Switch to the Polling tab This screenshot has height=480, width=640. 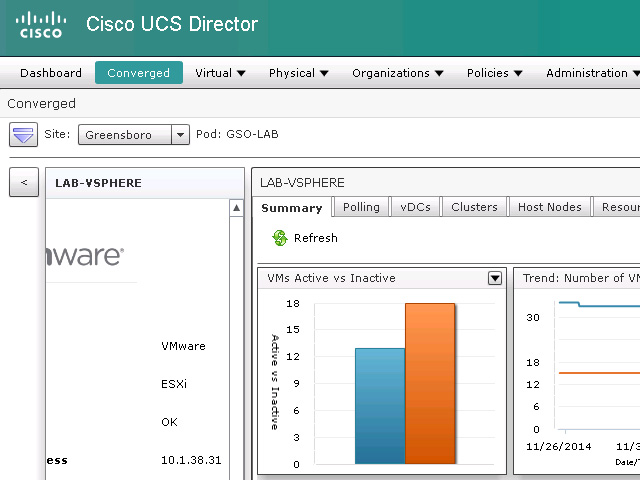click(x=361, y=207)
